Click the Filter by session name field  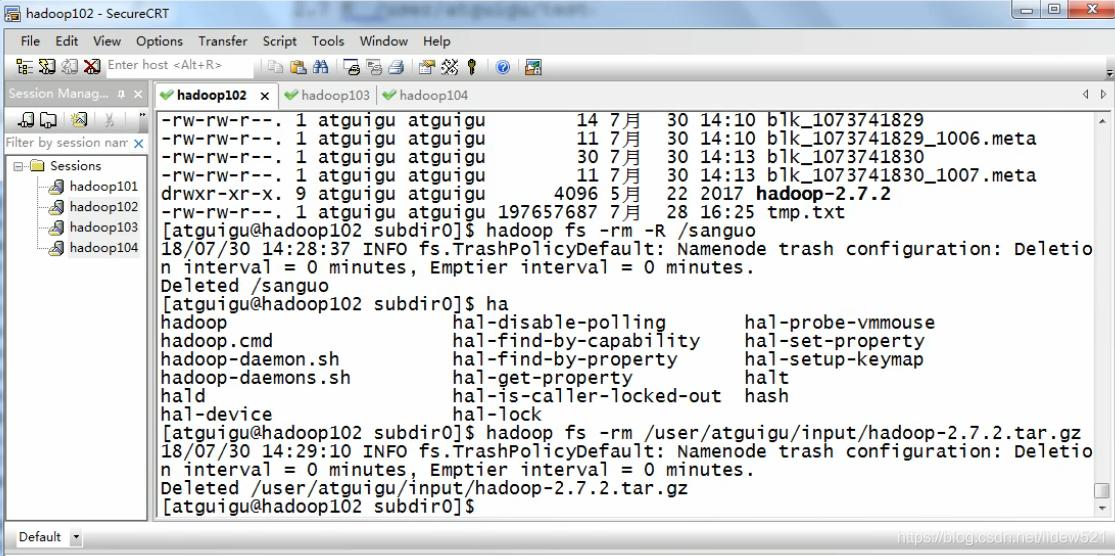(67, 143)
